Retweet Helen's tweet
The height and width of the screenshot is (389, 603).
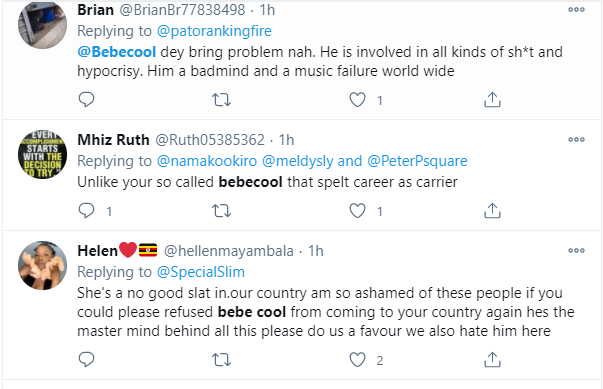click(222, 360)
